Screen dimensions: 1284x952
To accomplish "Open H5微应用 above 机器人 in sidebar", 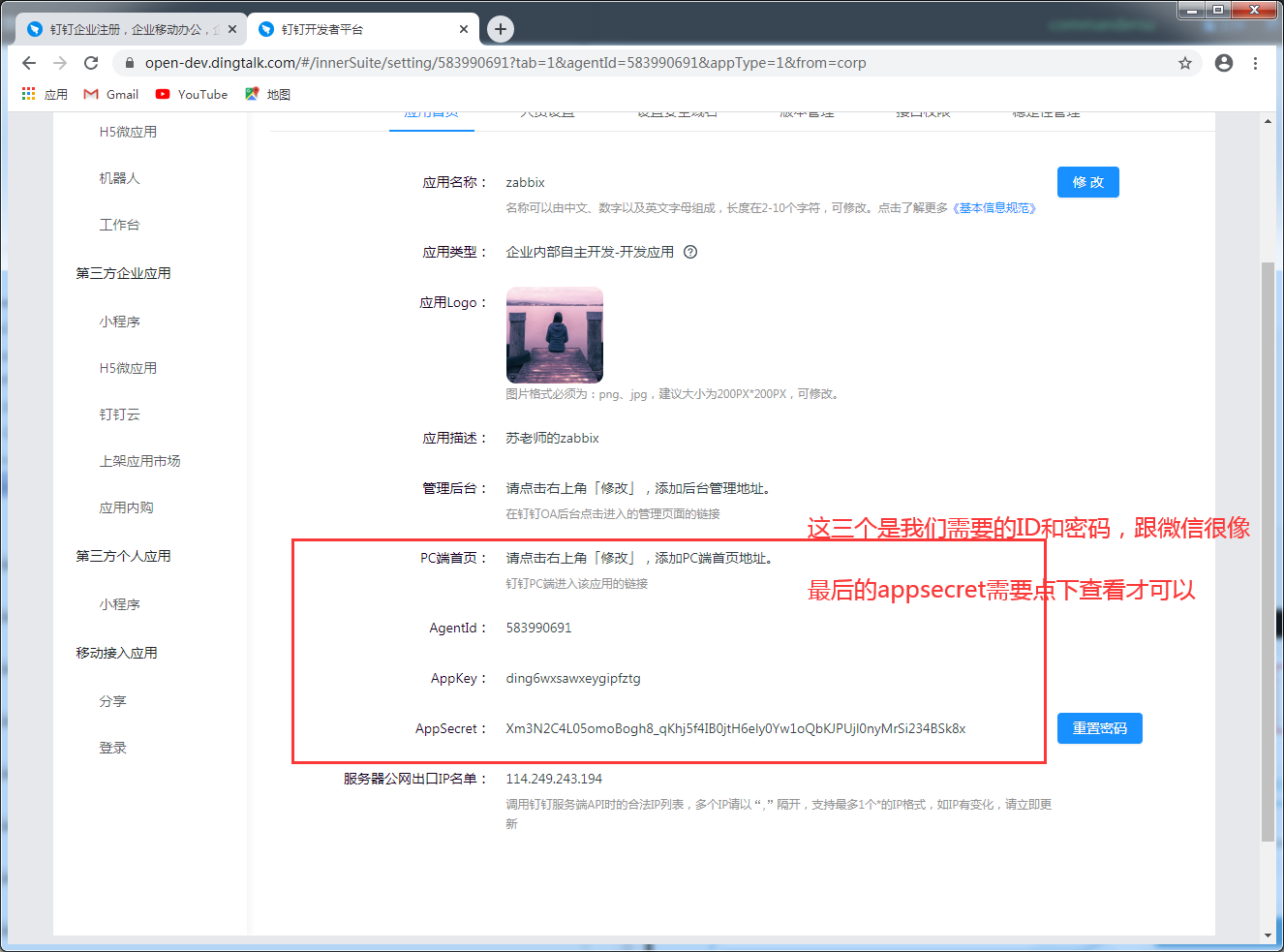I will point(128,132).
